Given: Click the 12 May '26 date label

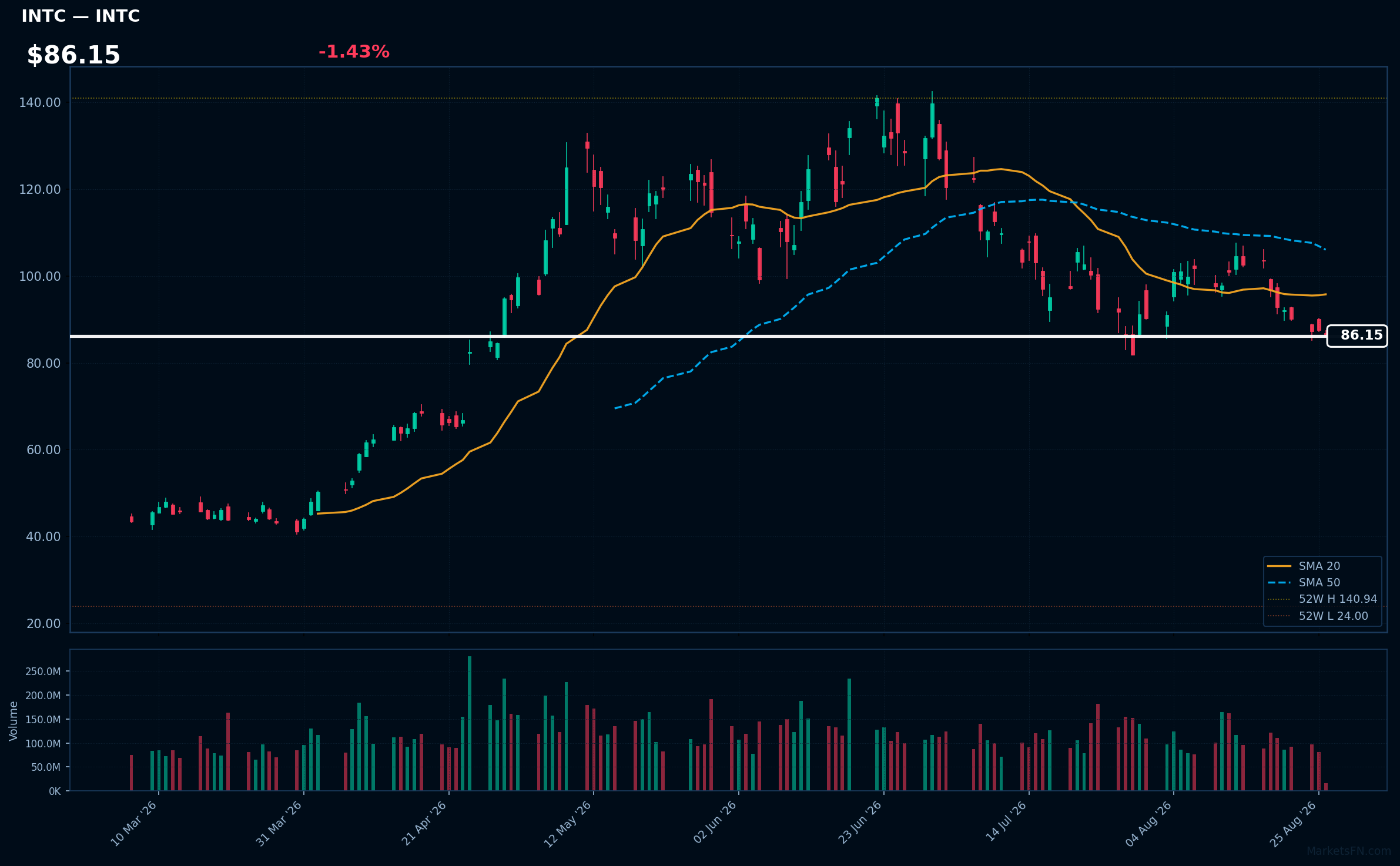Looking at the screenshot, I should [568, 824].
